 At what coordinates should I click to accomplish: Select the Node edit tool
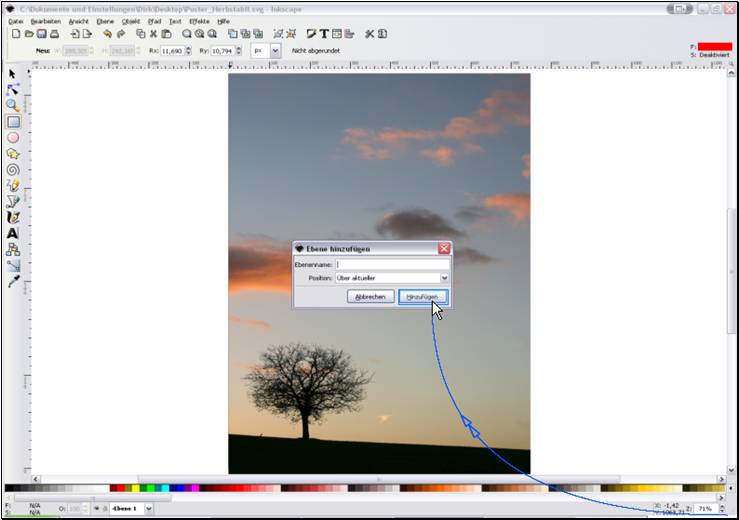(x=13, y=89)
